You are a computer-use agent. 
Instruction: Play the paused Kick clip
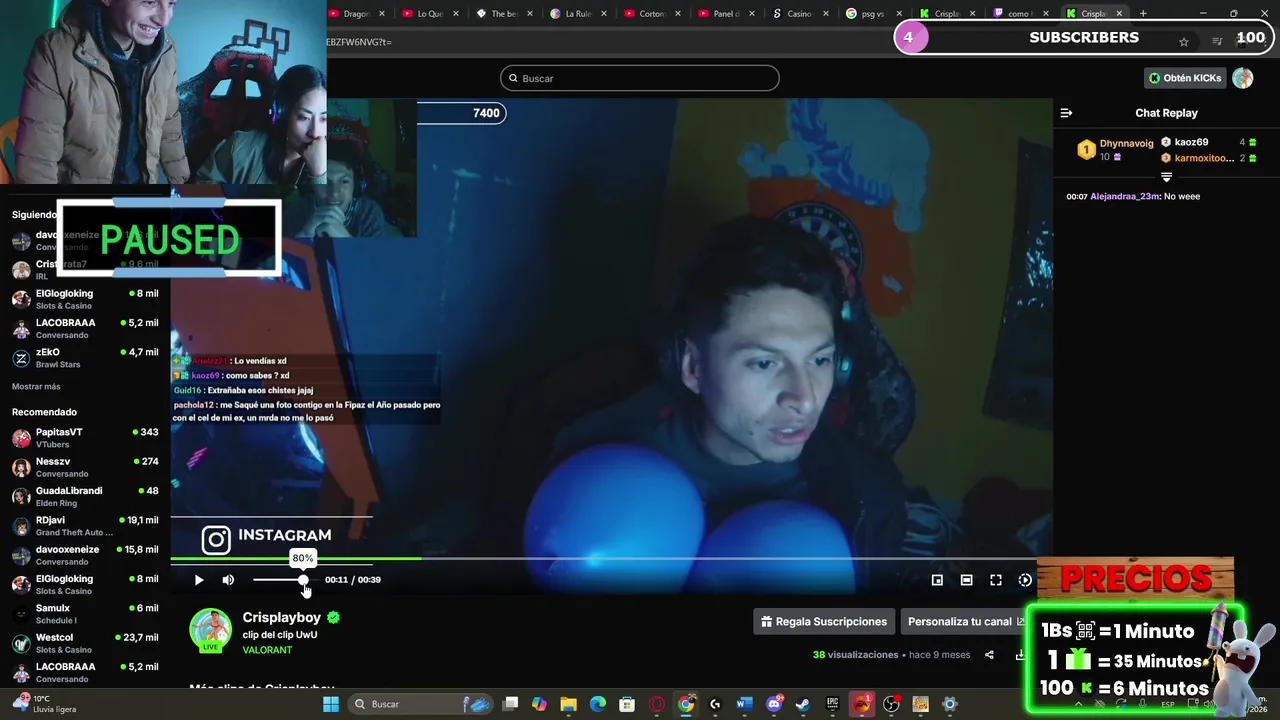[199, 580]
